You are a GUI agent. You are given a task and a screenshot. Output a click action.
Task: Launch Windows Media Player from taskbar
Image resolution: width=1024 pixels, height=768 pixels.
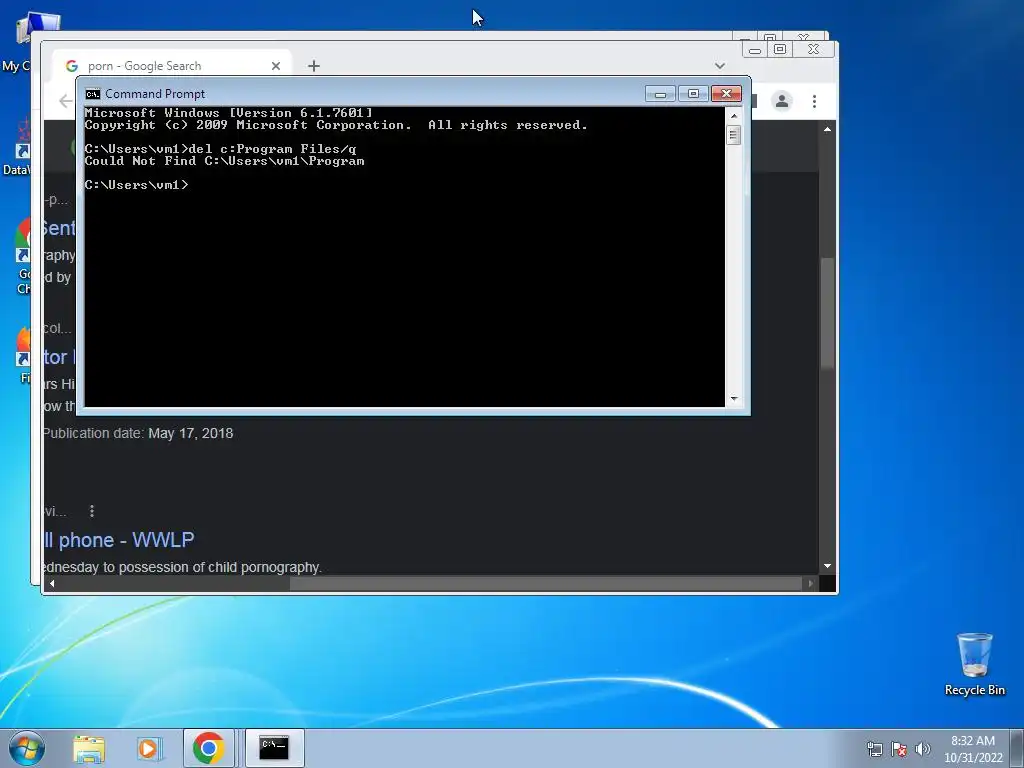click(x=149, y=748)
